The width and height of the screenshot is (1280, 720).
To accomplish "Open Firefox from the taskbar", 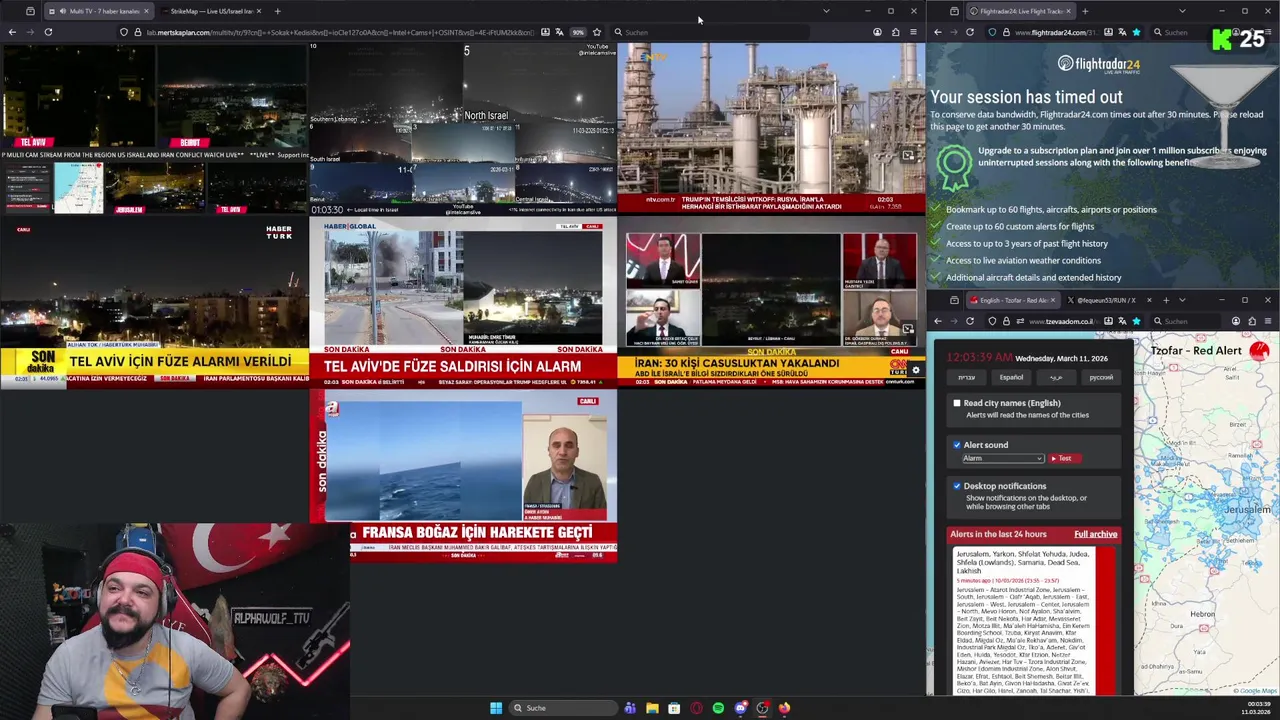I will coord(784,708).
